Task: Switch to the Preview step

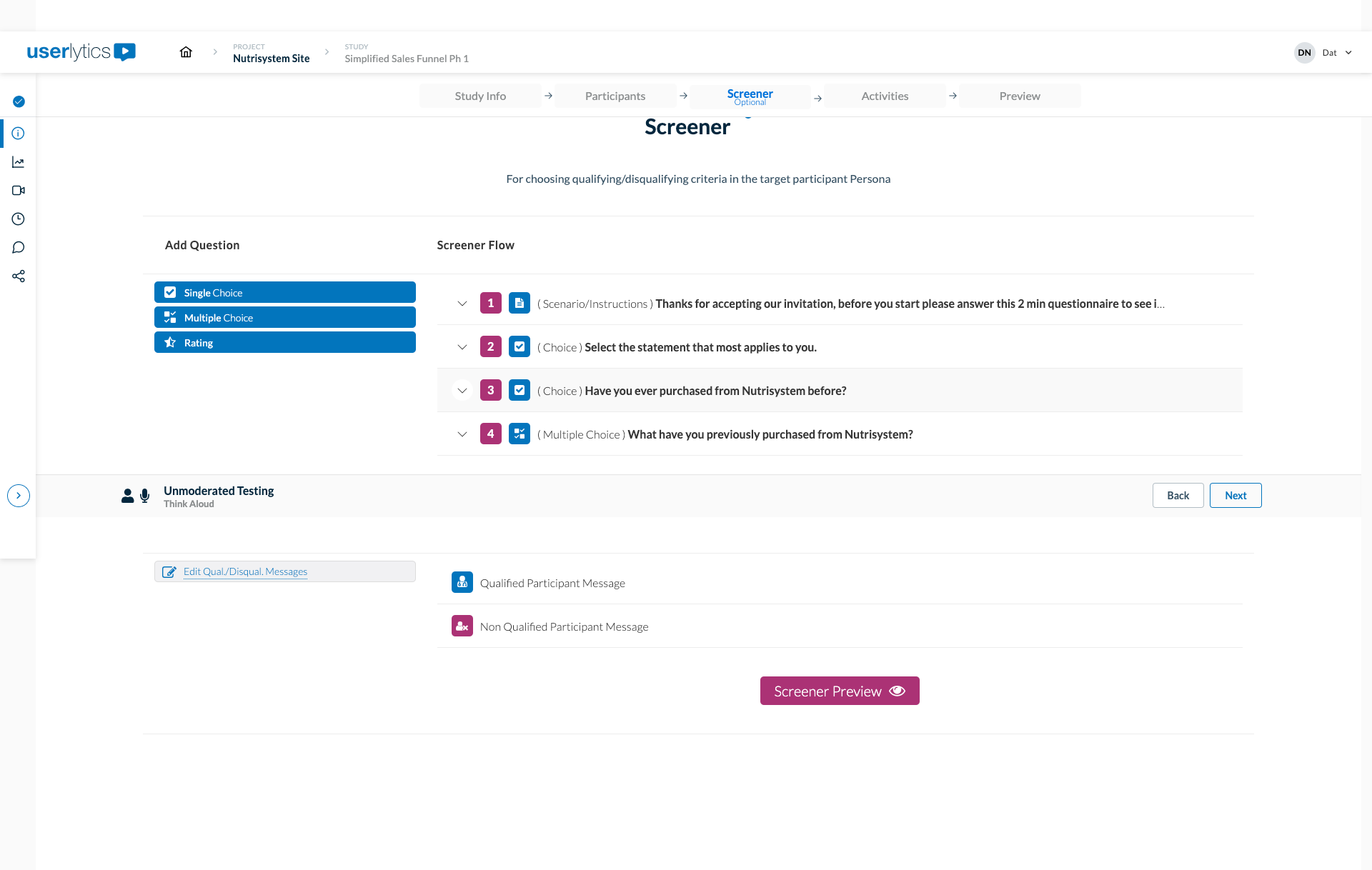Action: (x=1020, y=96)
